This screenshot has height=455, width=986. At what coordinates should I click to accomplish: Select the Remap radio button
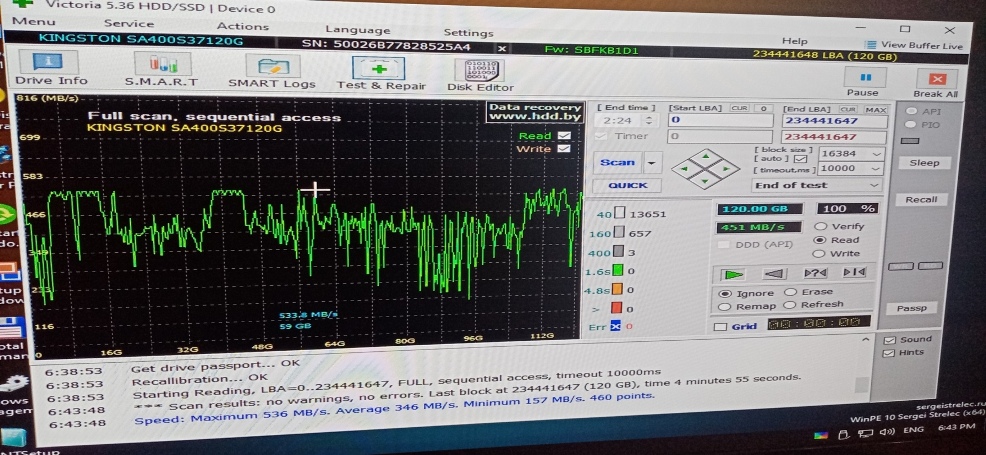tap(724, 307)
